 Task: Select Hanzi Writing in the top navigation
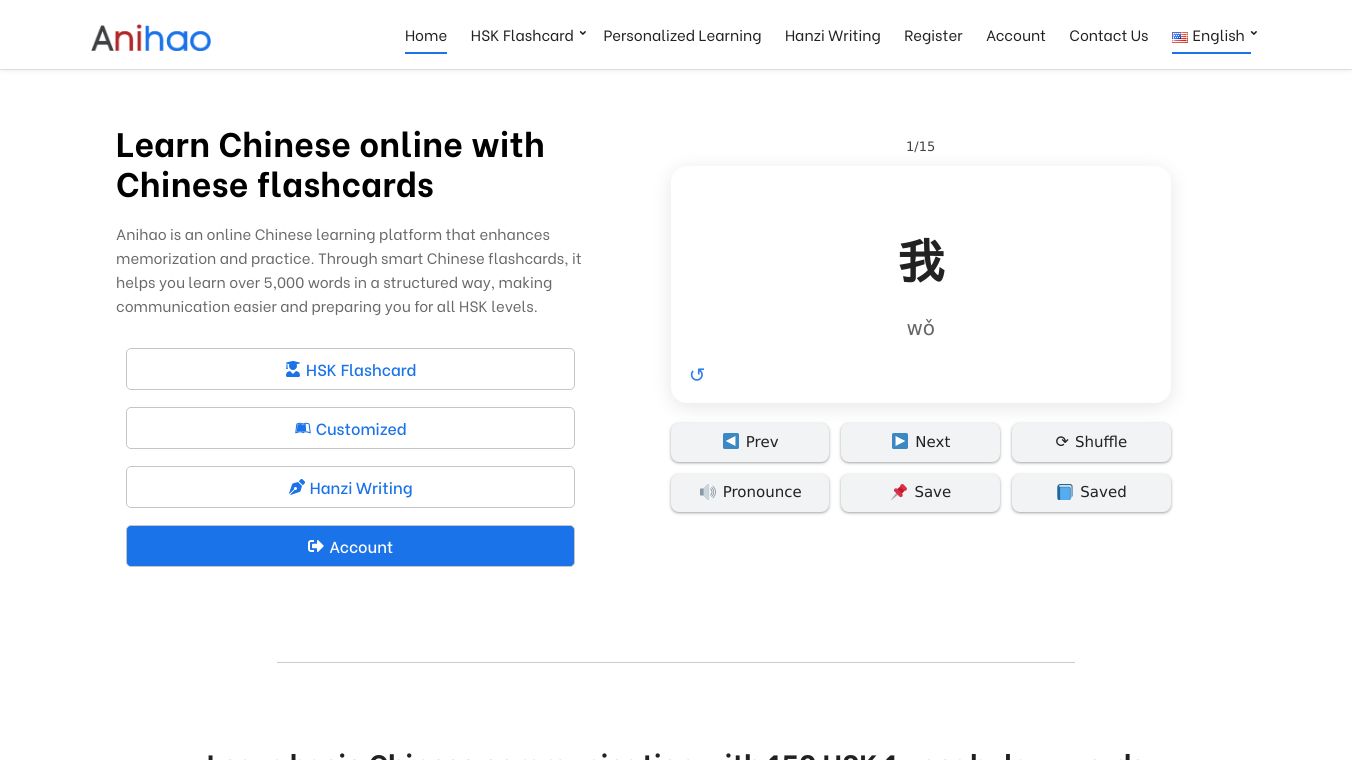[833, 36]
